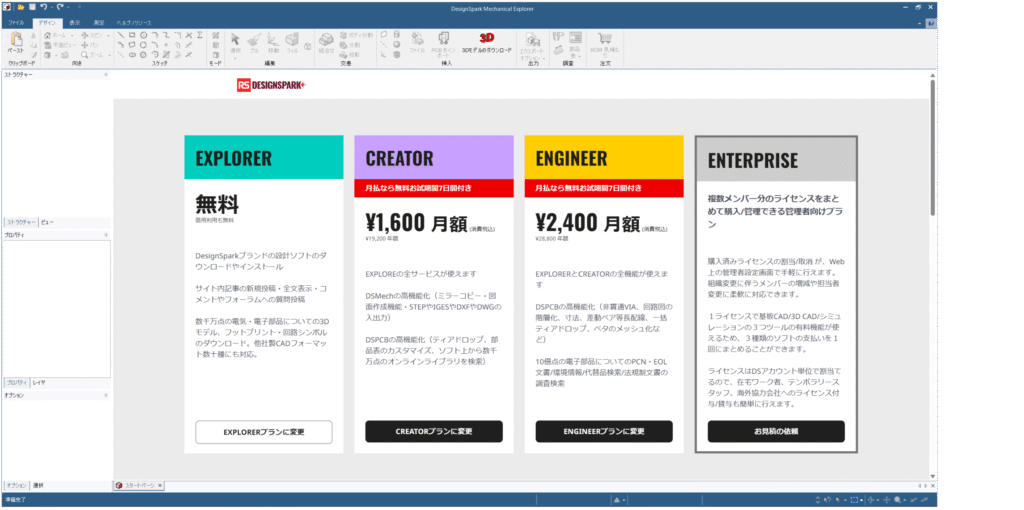Click the 準備完了 status text
Image resolution: width=1024 pixels, height=510 pixels.
(x=14, y=500)
